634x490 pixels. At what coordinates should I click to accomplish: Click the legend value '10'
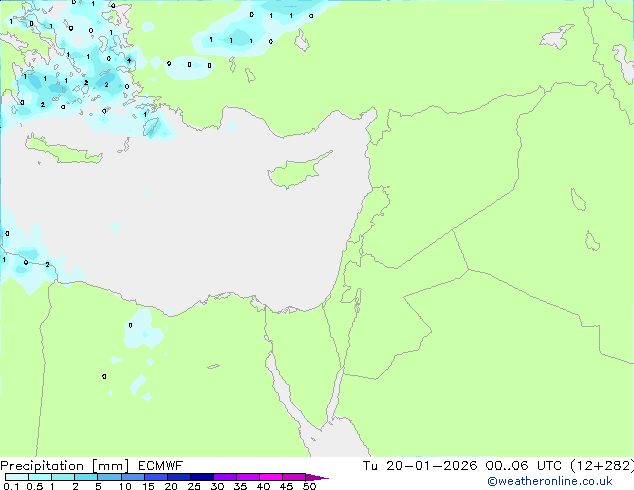point(125,486)
